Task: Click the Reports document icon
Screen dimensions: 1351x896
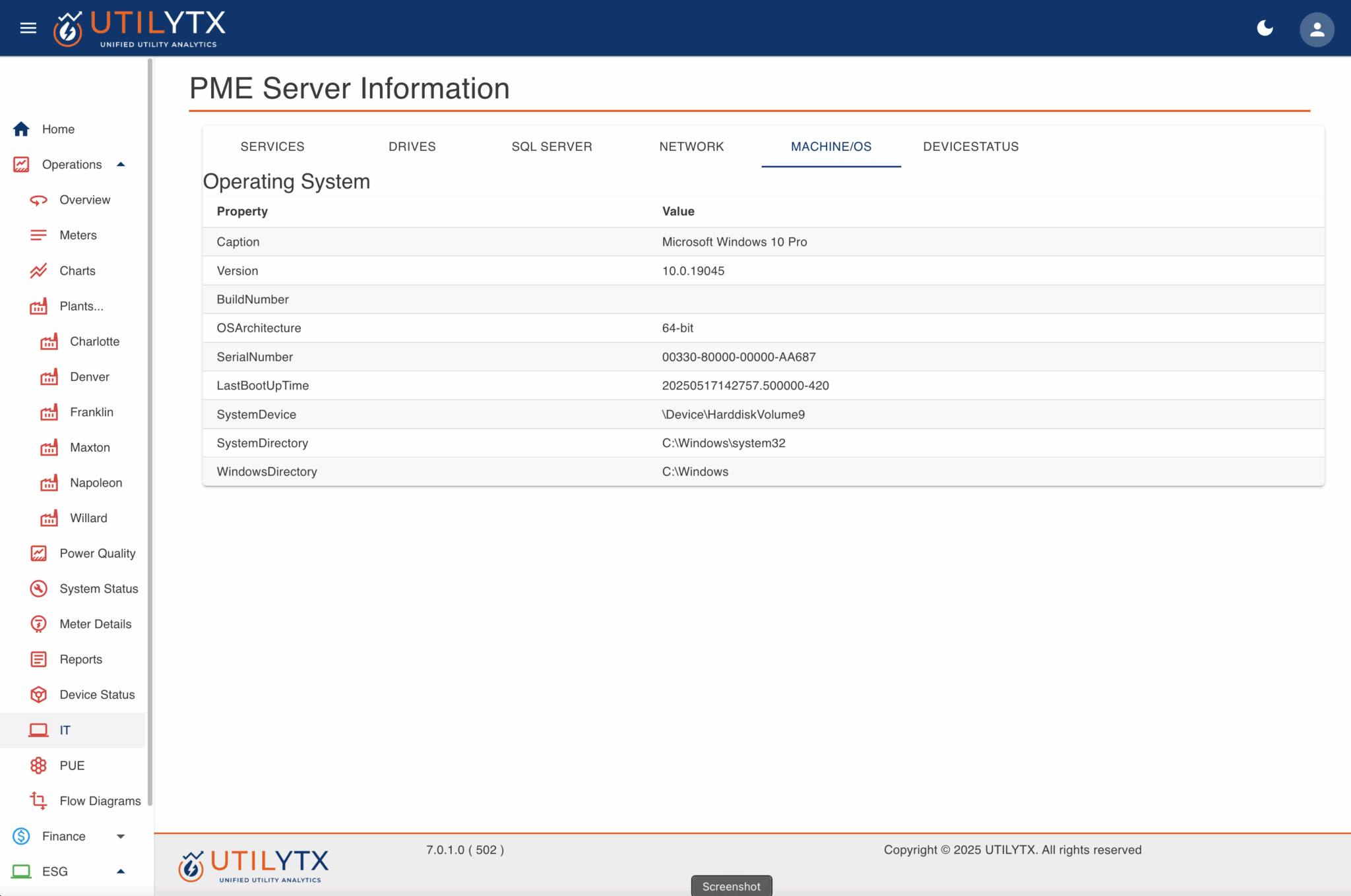Action: tap(38, 659)
